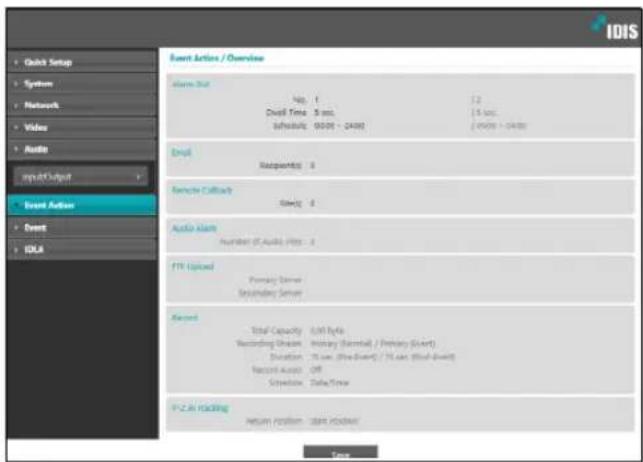The width and height of the screenshot is (643, 462).
Task: Select the highlighted Event Action menu
Action: click(x=82, y=205)
